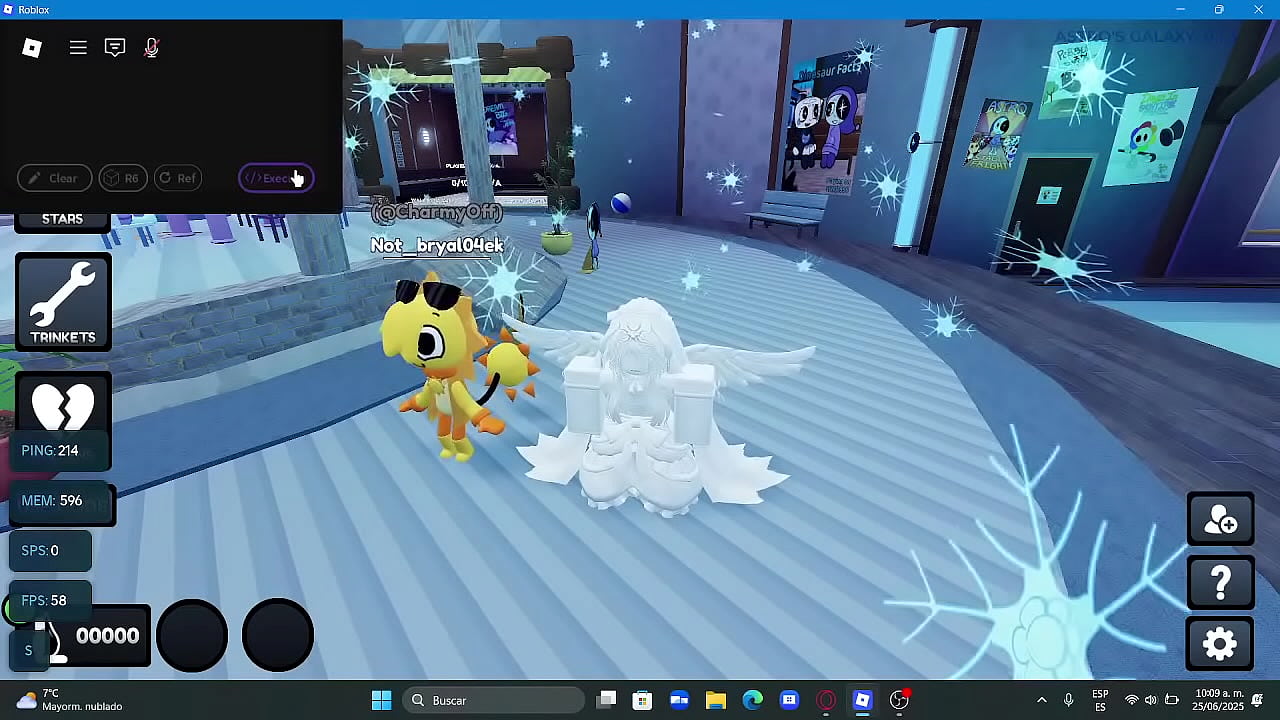Toggle the R6 rig mode
Screen dimensions: 1280x720
point(122,178)
